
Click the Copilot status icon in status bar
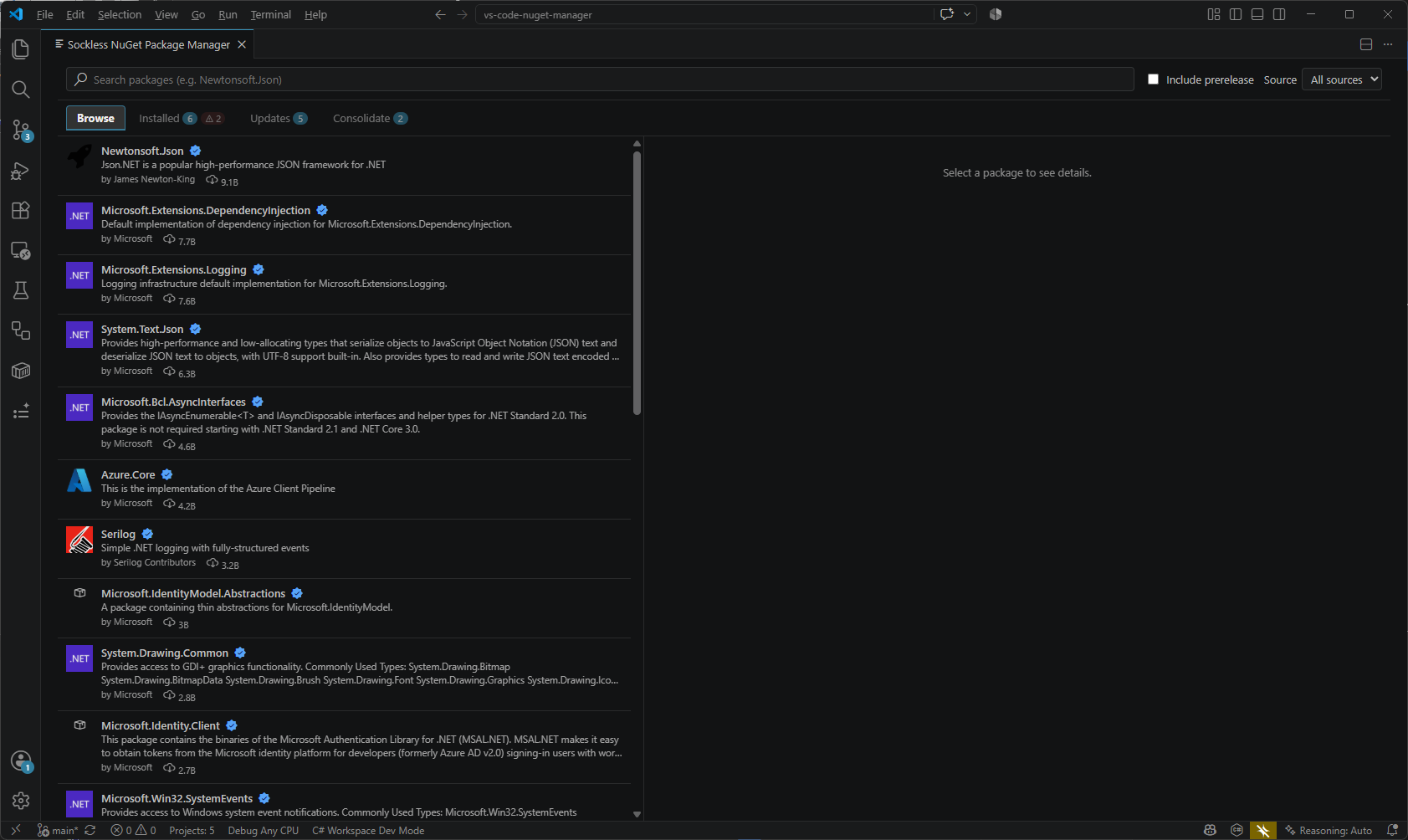1210,831
